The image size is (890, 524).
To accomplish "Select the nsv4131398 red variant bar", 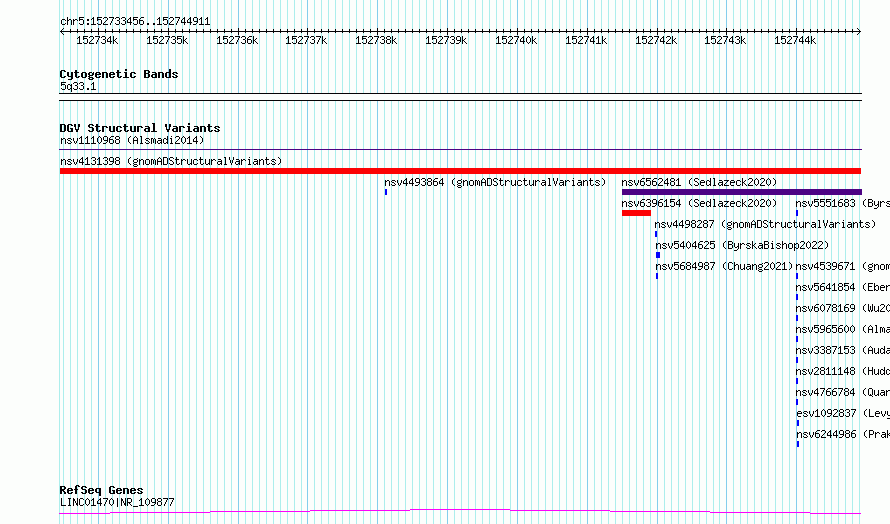I will (460, 171).
